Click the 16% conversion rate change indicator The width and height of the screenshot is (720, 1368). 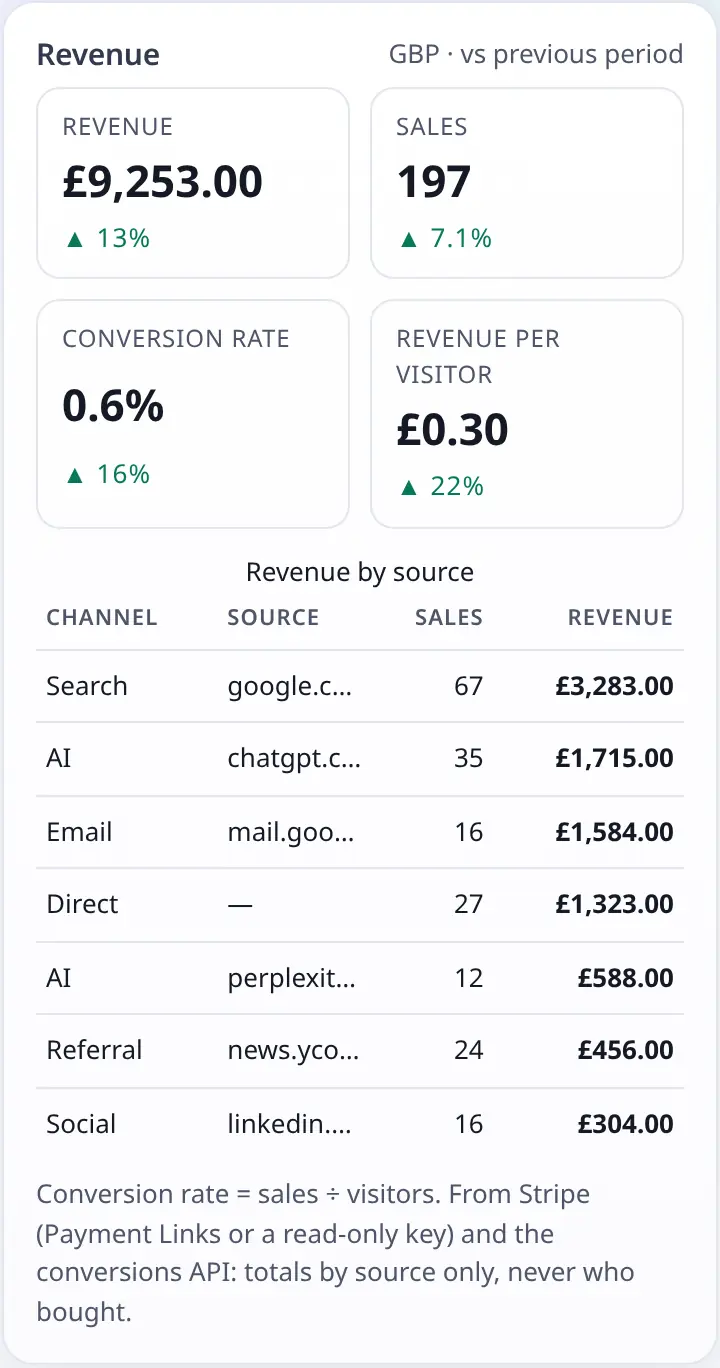pyautogui.click(x=106, y=474)
